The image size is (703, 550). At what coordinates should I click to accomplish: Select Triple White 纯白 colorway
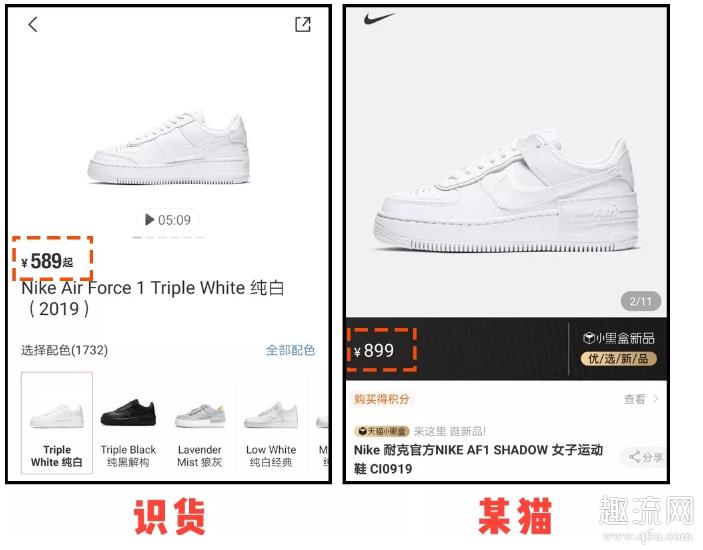pos(57,423)
